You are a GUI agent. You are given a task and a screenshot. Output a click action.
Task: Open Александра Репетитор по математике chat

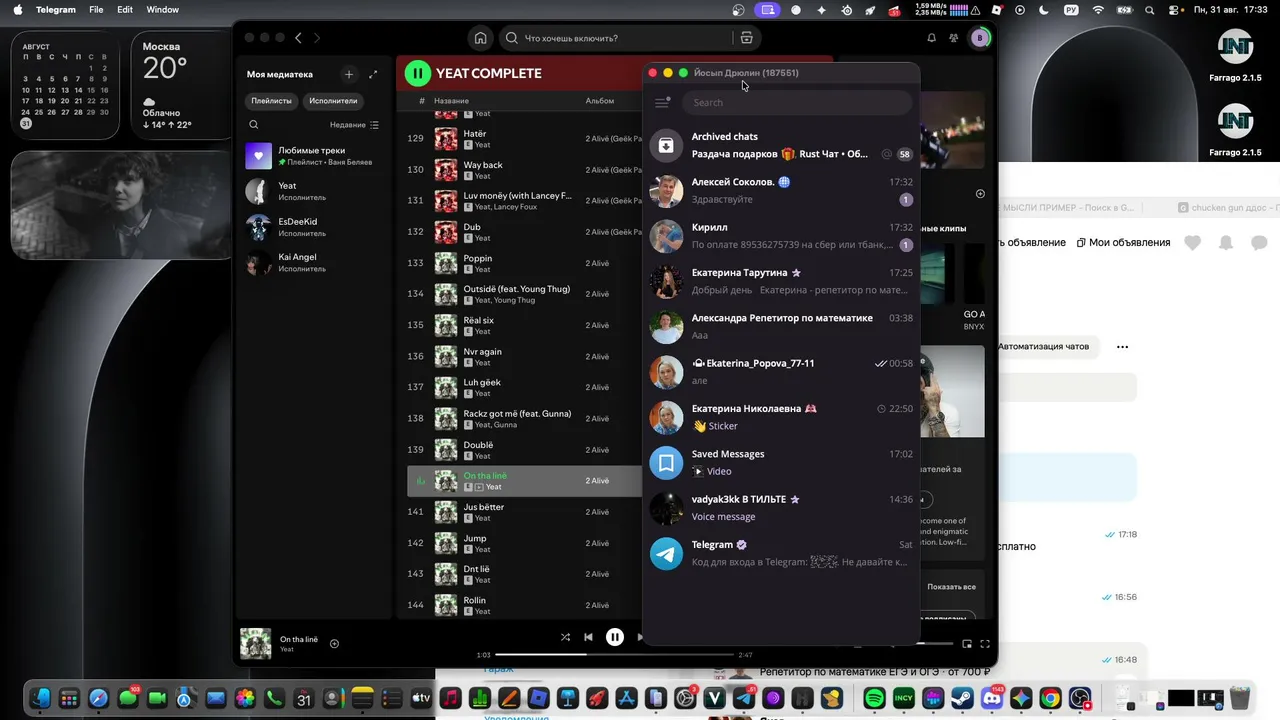781,326
